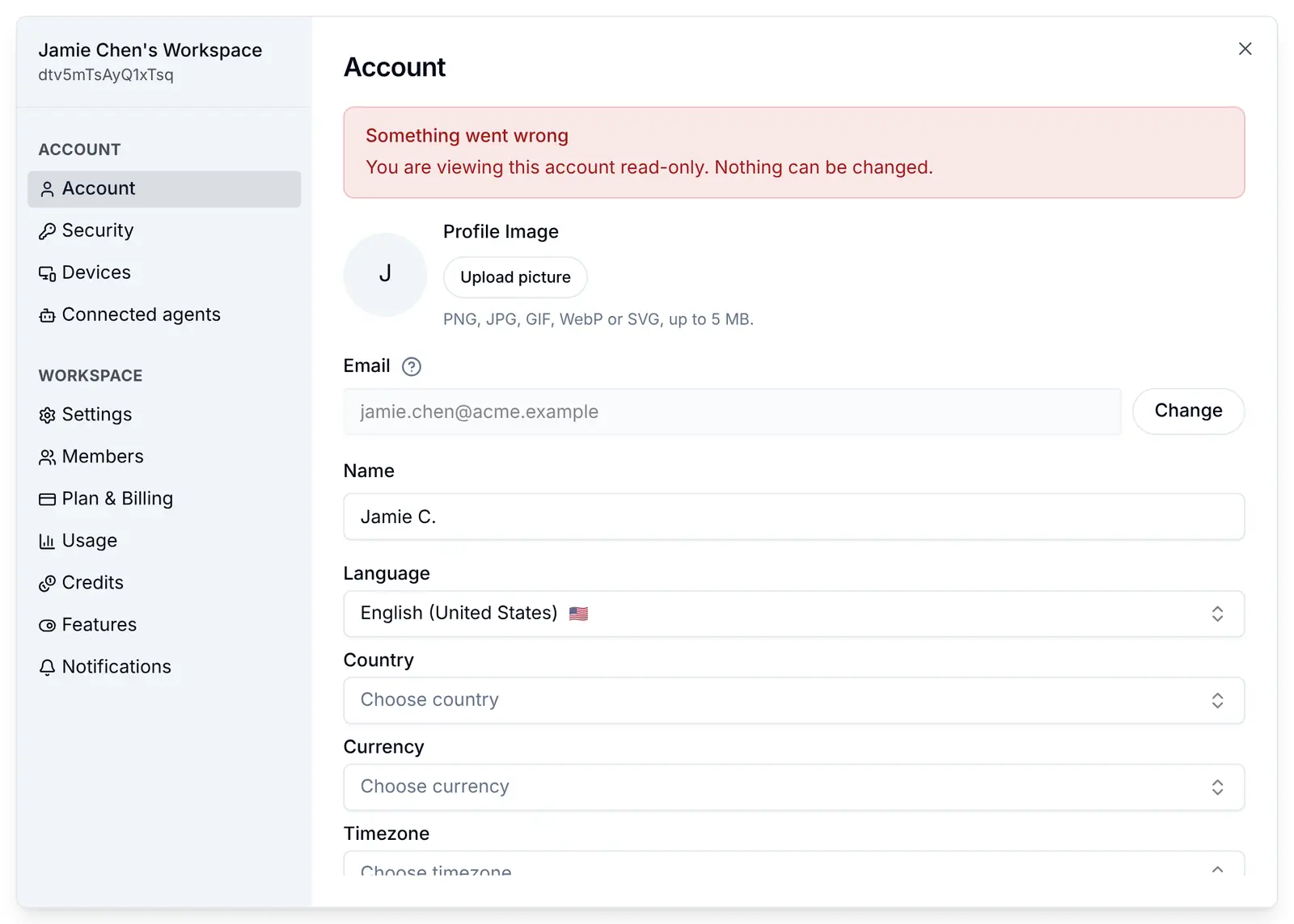Viewport: 1294px width, 924px height.
Task: Click the Members people icon
Action: [x=47, y=458]
